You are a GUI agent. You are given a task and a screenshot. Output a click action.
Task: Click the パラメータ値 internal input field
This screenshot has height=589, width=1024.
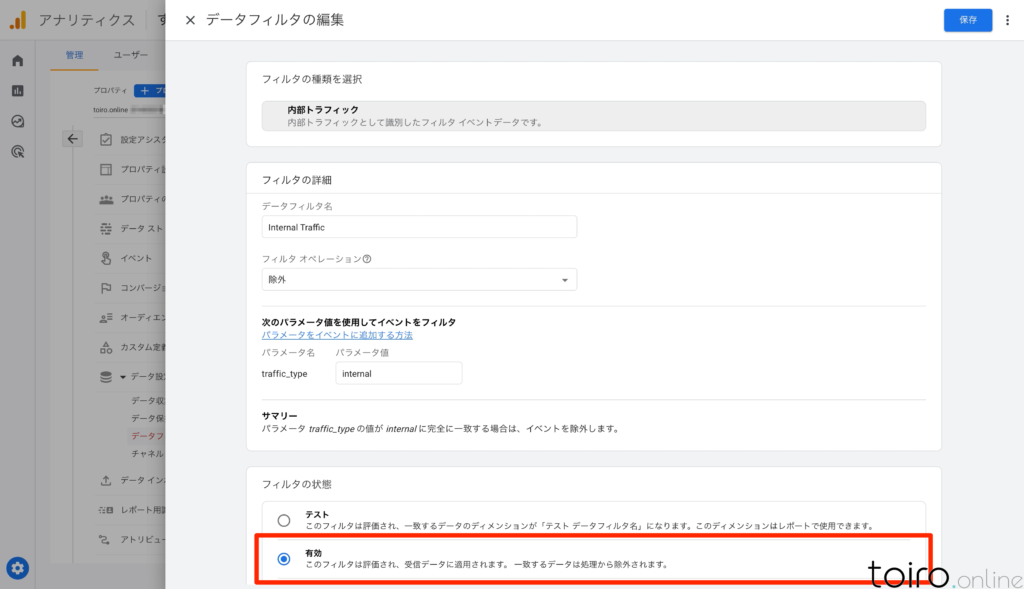[x=398, y=373]
